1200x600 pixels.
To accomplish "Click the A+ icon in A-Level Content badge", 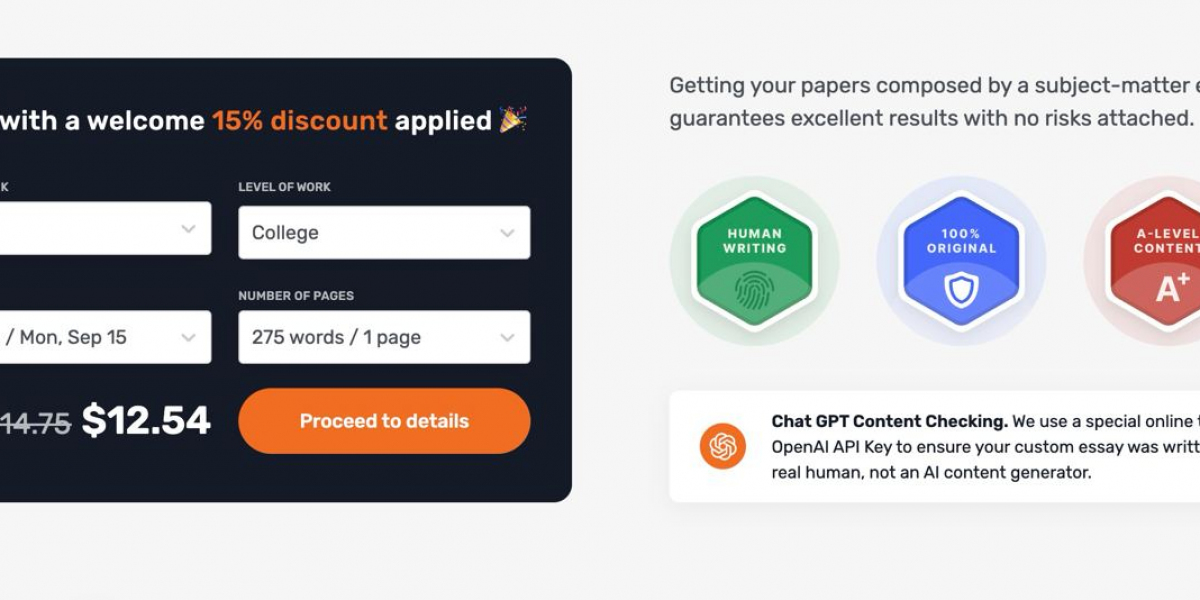I will pos(1172,288).
